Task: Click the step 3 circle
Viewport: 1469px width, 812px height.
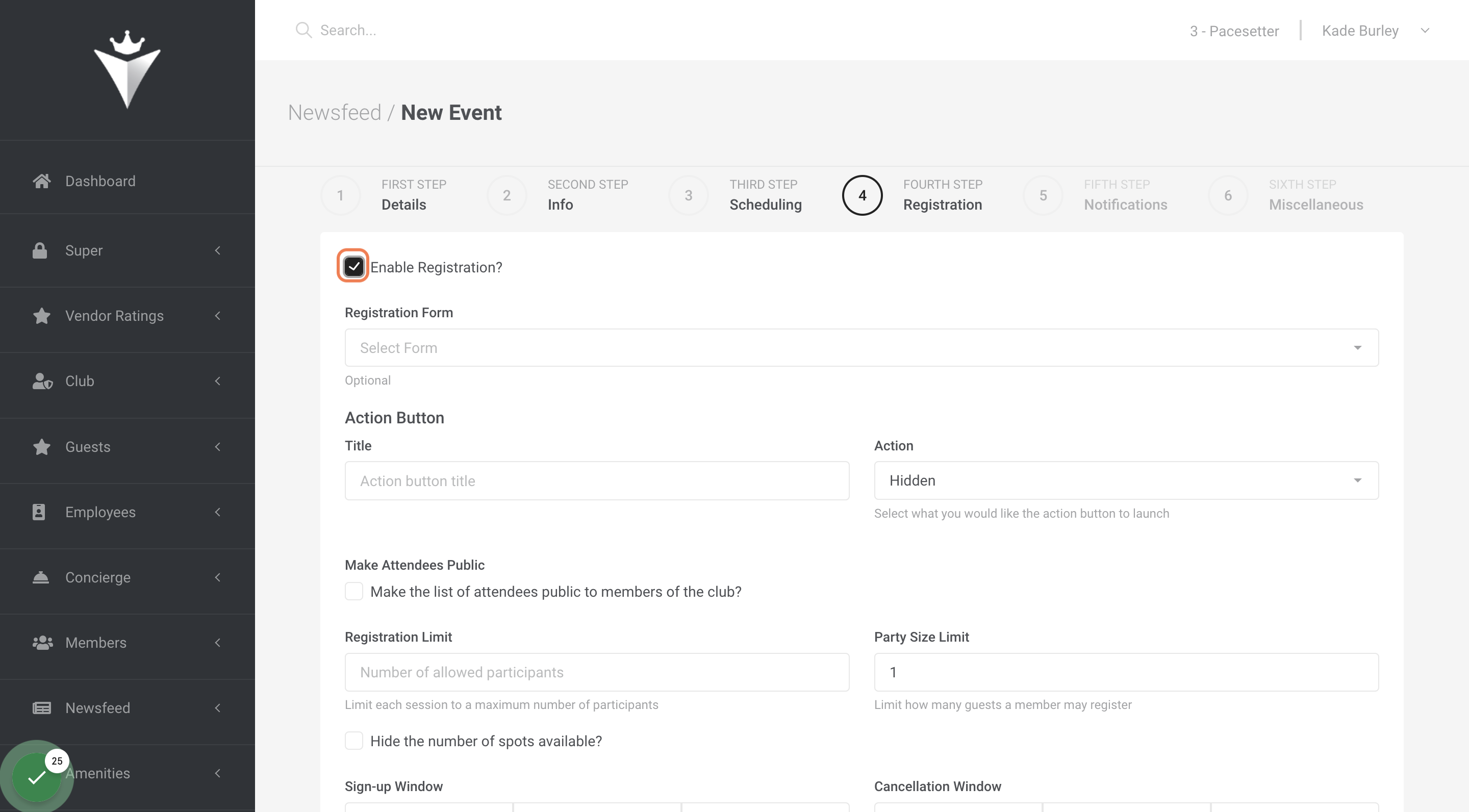Action: (x=688, y=195)
